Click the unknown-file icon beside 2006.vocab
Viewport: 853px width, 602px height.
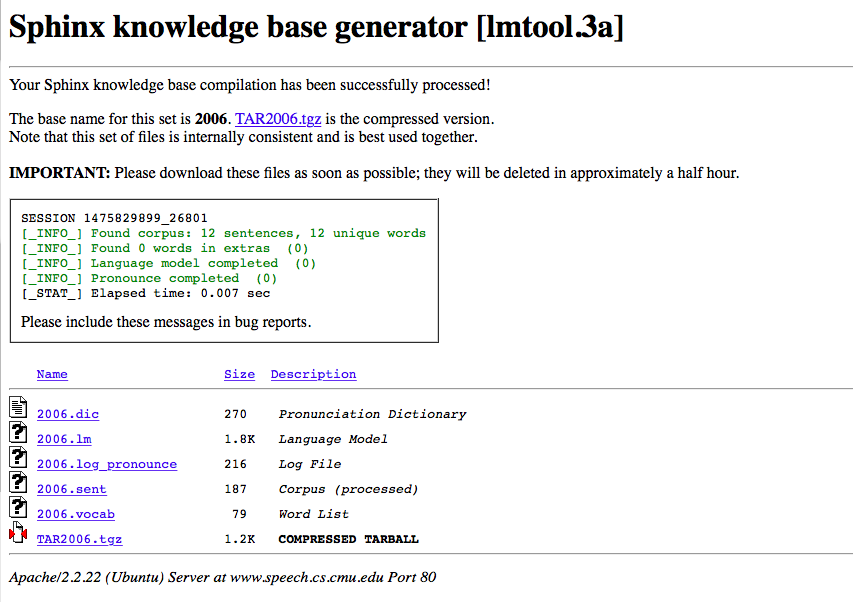click(x=18, y=507)
